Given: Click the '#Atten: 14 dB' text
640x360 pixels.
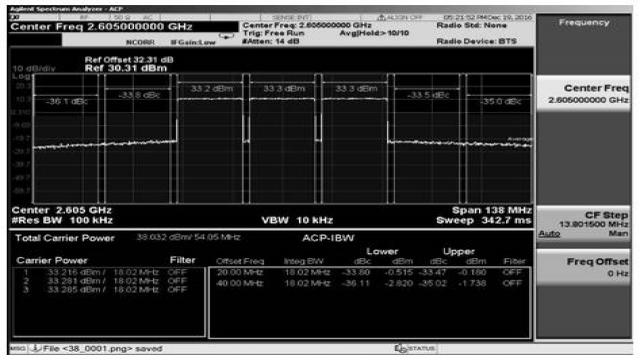Looking at the screenshot, I should 271,41.
